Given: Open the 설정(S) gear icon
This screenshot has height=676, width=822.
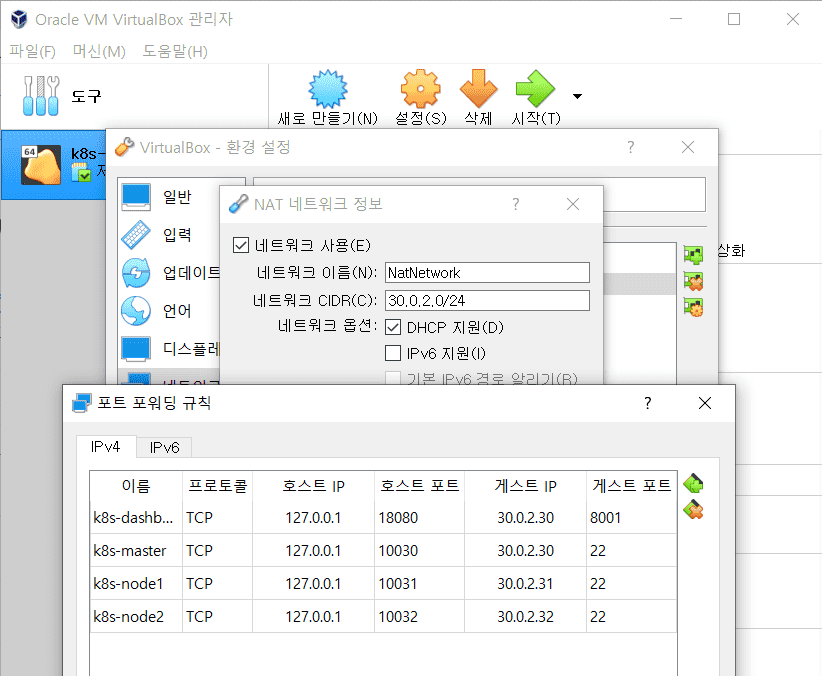Looking at the screenshot, I should [x=420, y=89].
